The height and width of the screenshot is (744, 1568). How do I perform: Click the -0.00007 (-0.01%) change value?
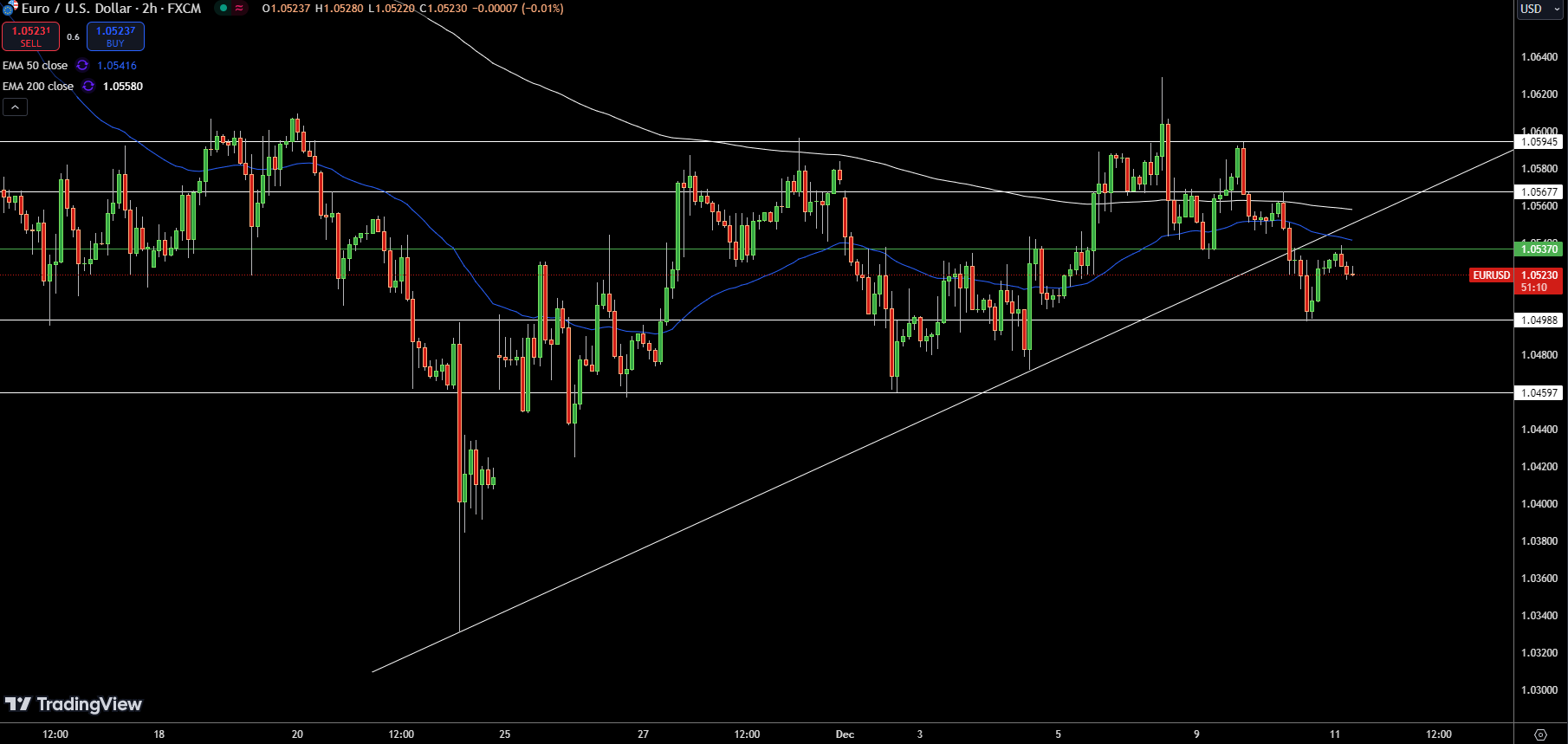[518, 9]
